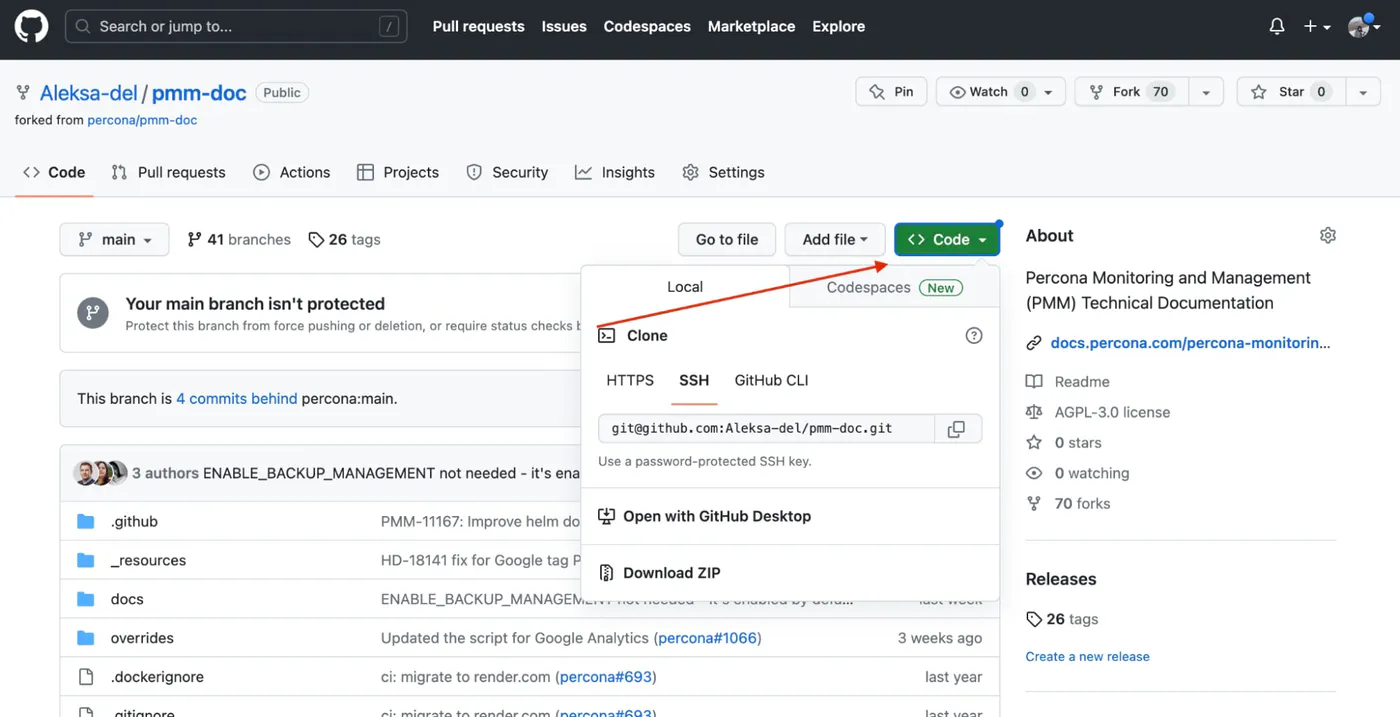Select the Codespaces tab in clone popup
Image resolution: width=1400 pixels, height=717 pixels.
pyautogui.click(x=894, y=287)
